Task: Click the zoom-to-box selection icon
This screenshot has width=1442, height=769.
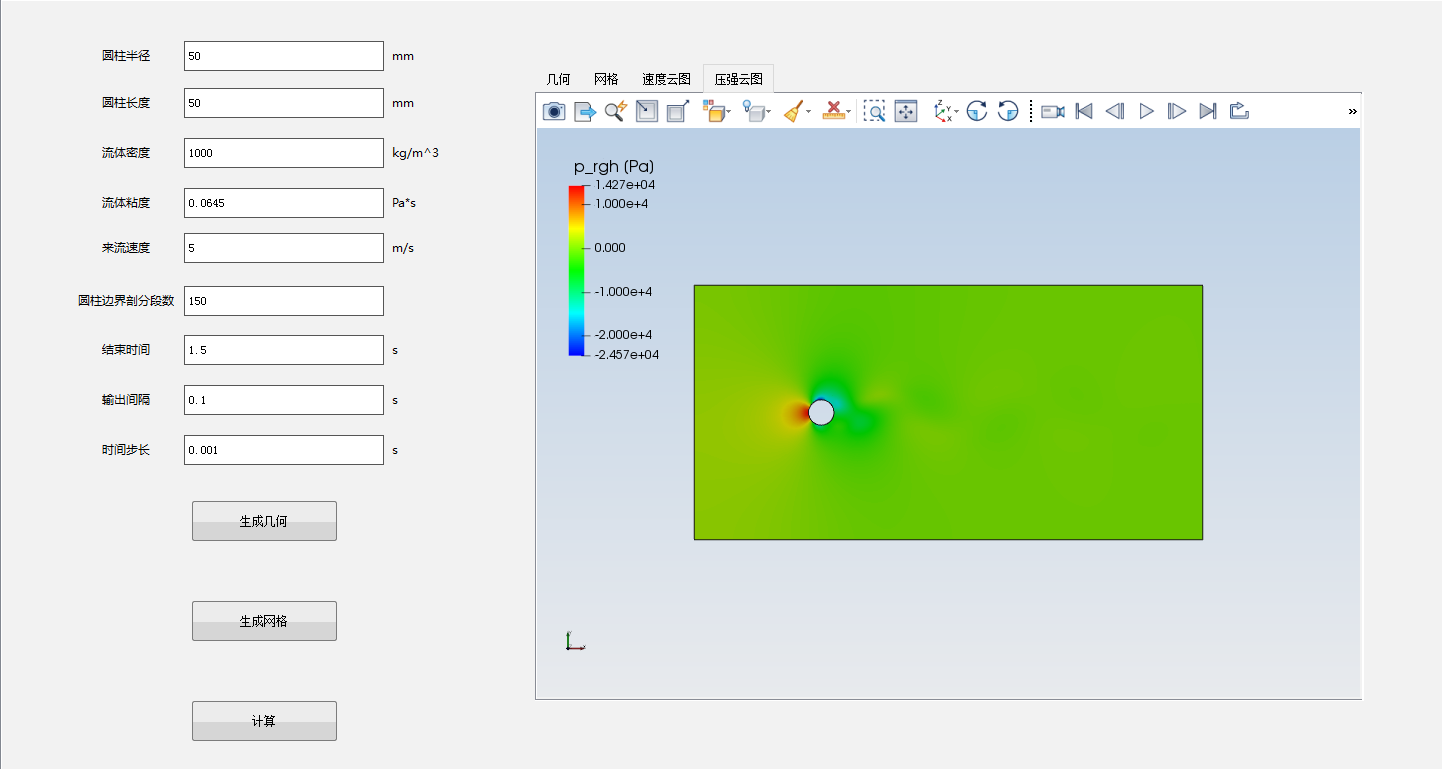Action: [x=875, y=111]
